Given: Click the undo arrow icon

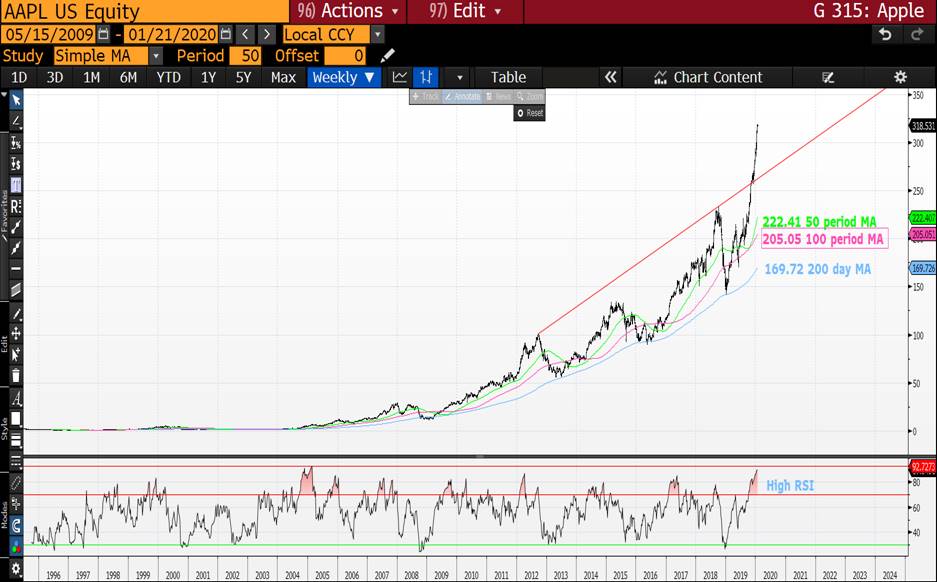Looking at the screenshot, I should [x=885, y=35].
